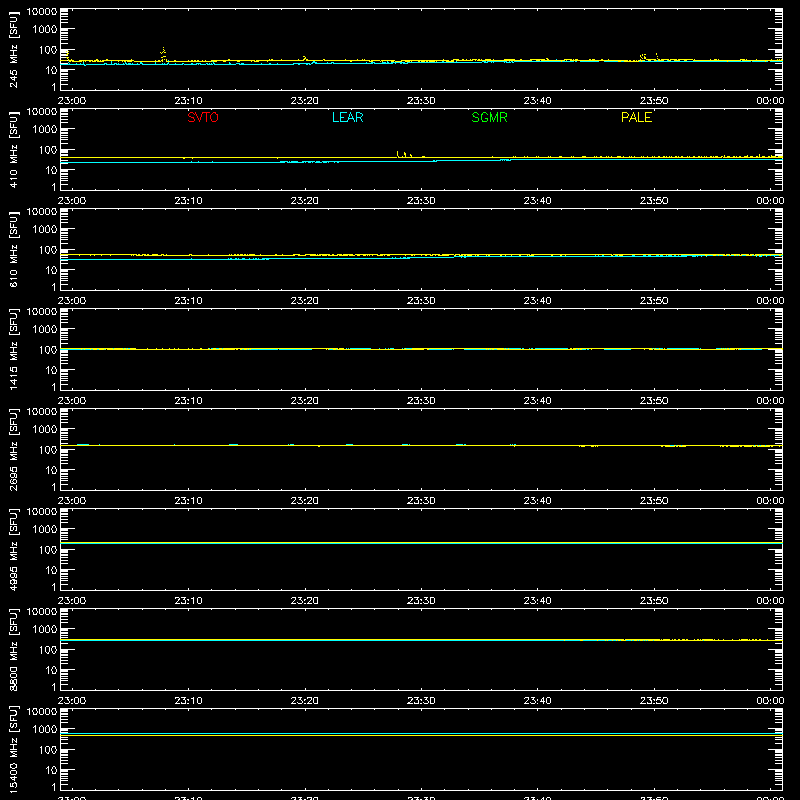Click the 23:30 time label under the 245 MHz plot
This screenshot has height=800, width=800.
coord(421,101)
